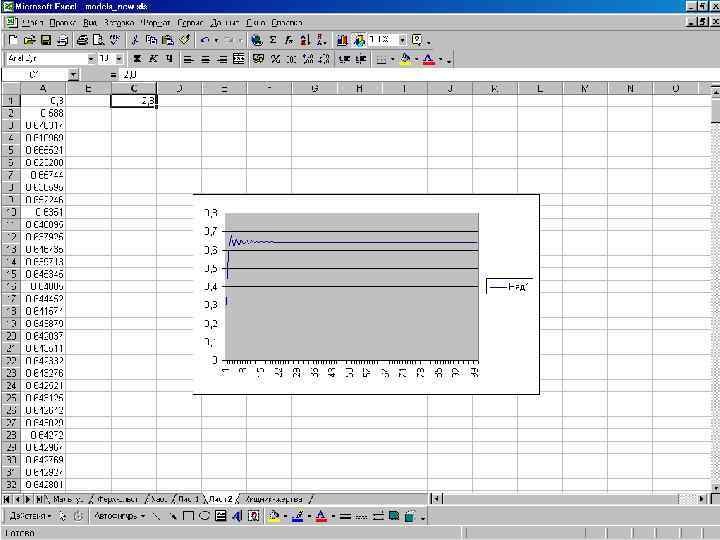Open the Undo history dropdown arrow
The height and width of the screenshot is (540, 720).
tap(216, 40)
